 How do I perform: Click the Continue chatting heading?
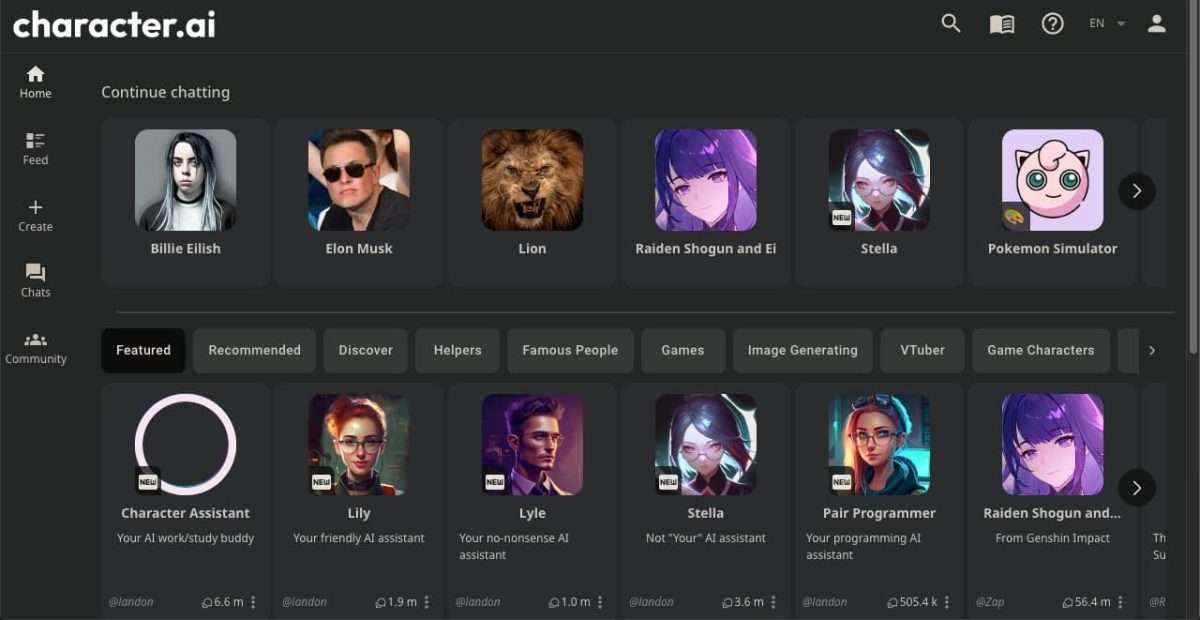pyautogui.click(x=165, y=92)
